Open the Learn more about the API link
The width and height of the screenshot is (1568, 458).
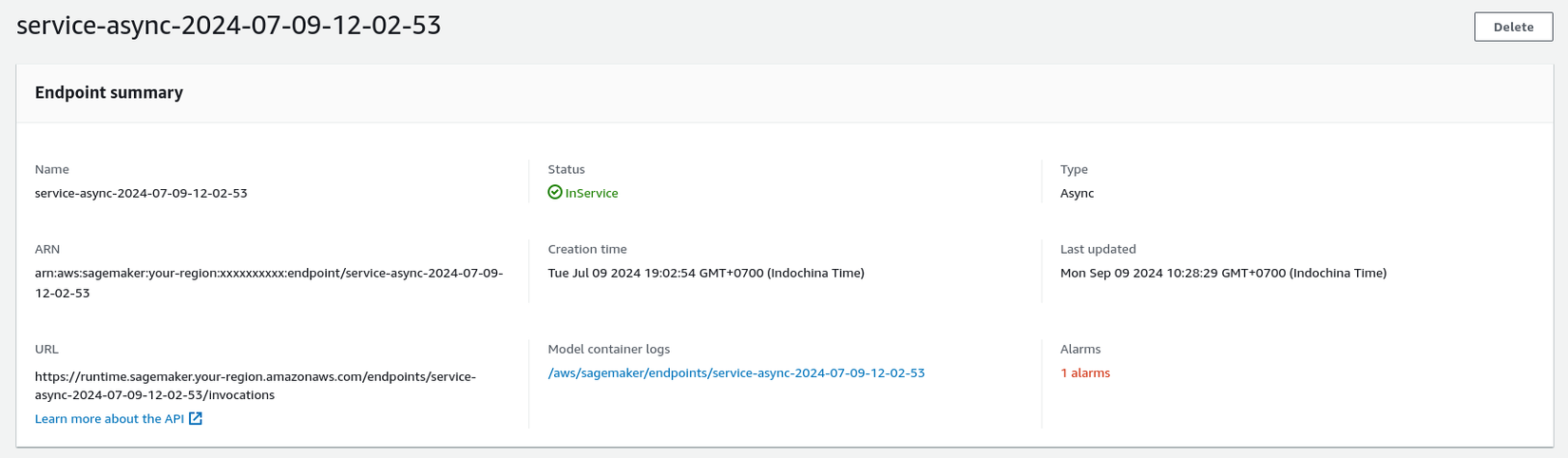[x=109, y=419]
